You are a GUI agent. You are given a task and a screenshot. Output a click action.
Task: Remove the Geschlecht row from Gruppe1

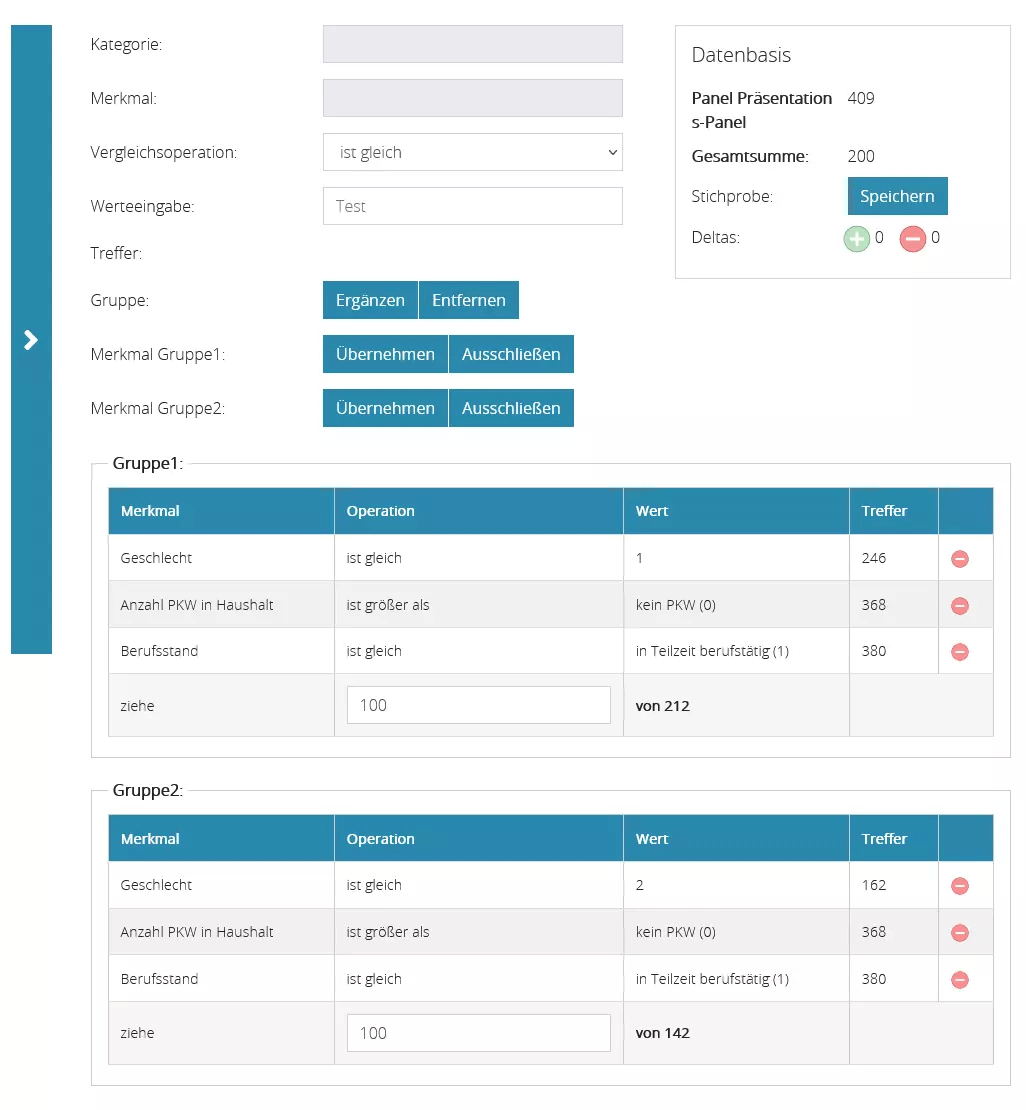coord(960,557)
